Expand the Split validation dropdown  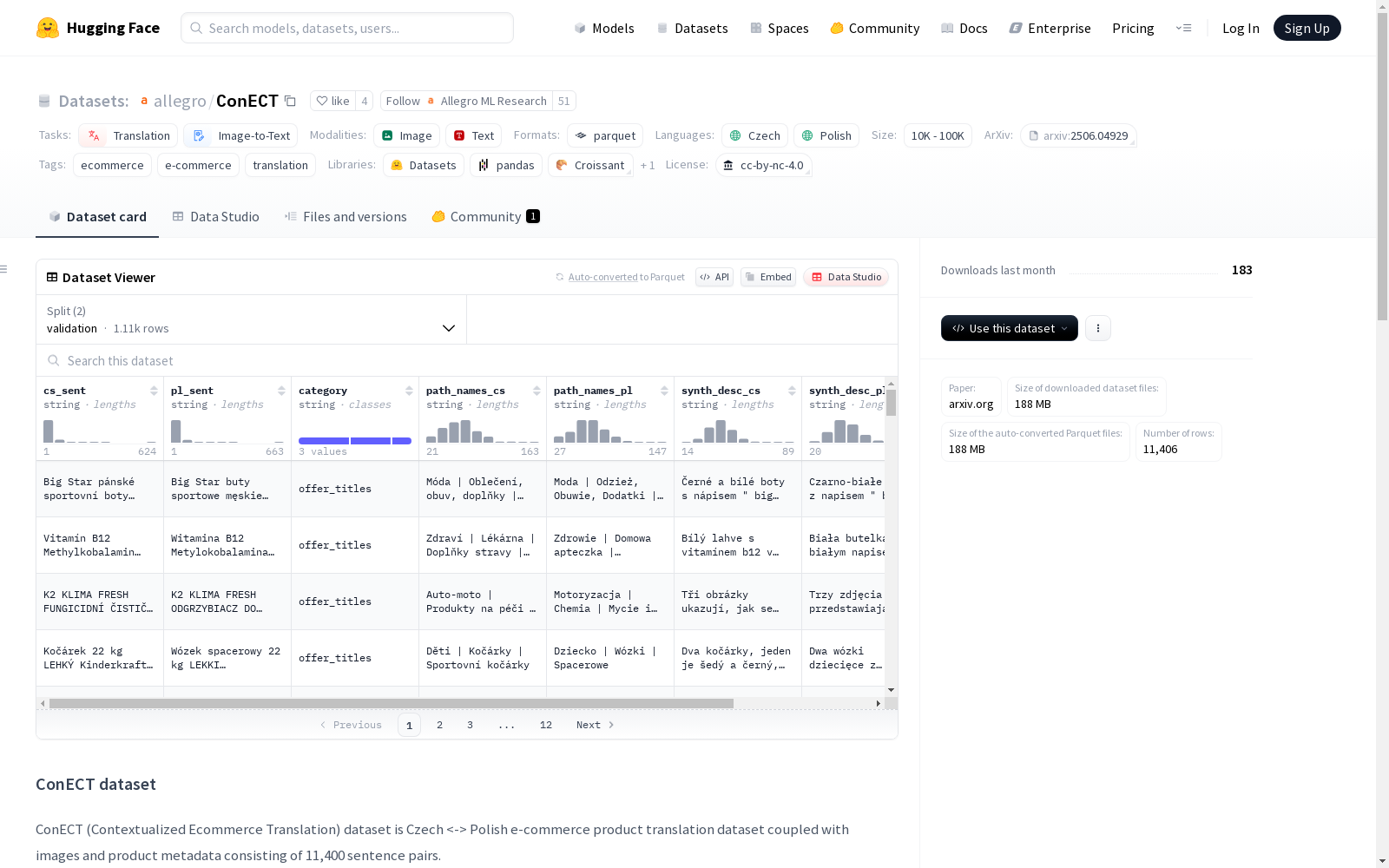[x=252, y=319]
